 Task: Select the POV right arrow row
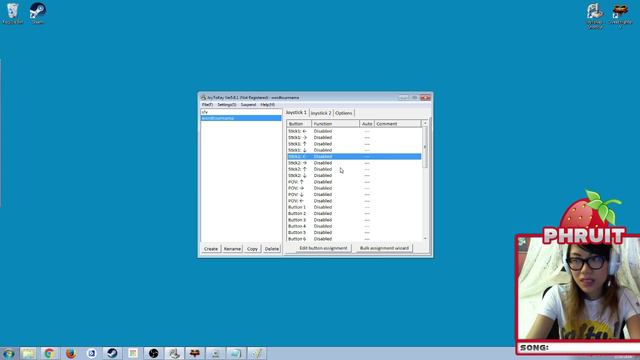[x=354, y=188]
